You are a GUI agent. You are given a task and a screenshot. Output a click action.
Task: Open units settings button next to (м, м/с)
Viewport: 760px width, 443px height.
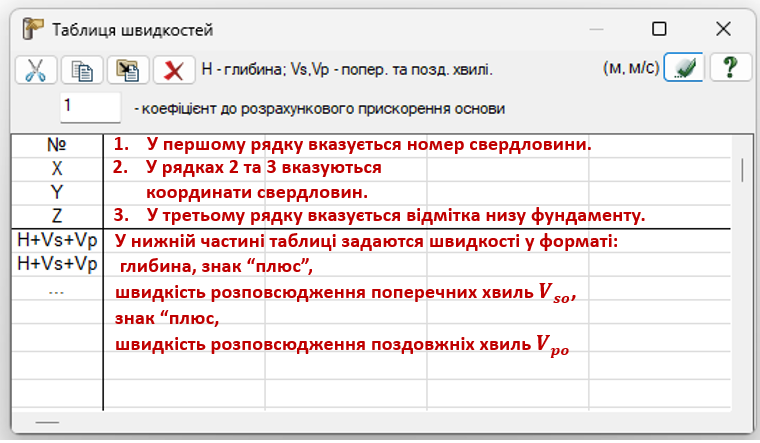tap(684, 69)
